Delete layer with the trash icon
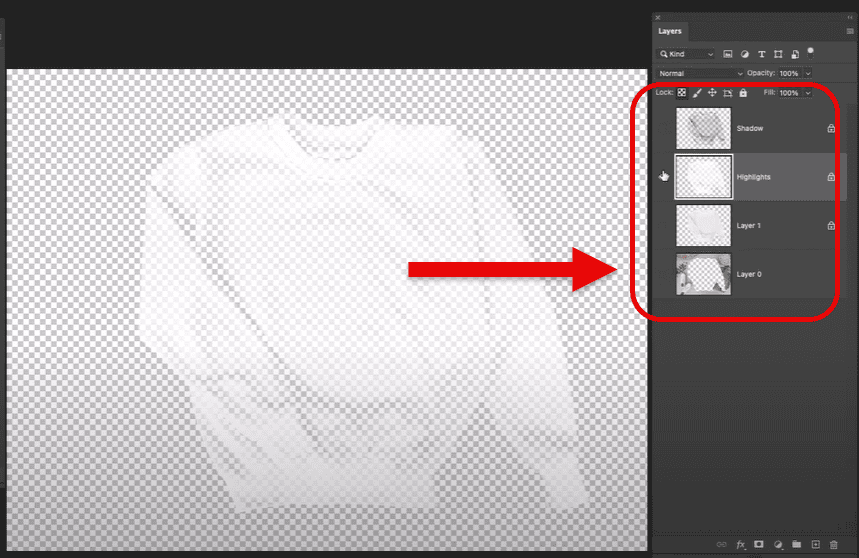 (834, 544)
